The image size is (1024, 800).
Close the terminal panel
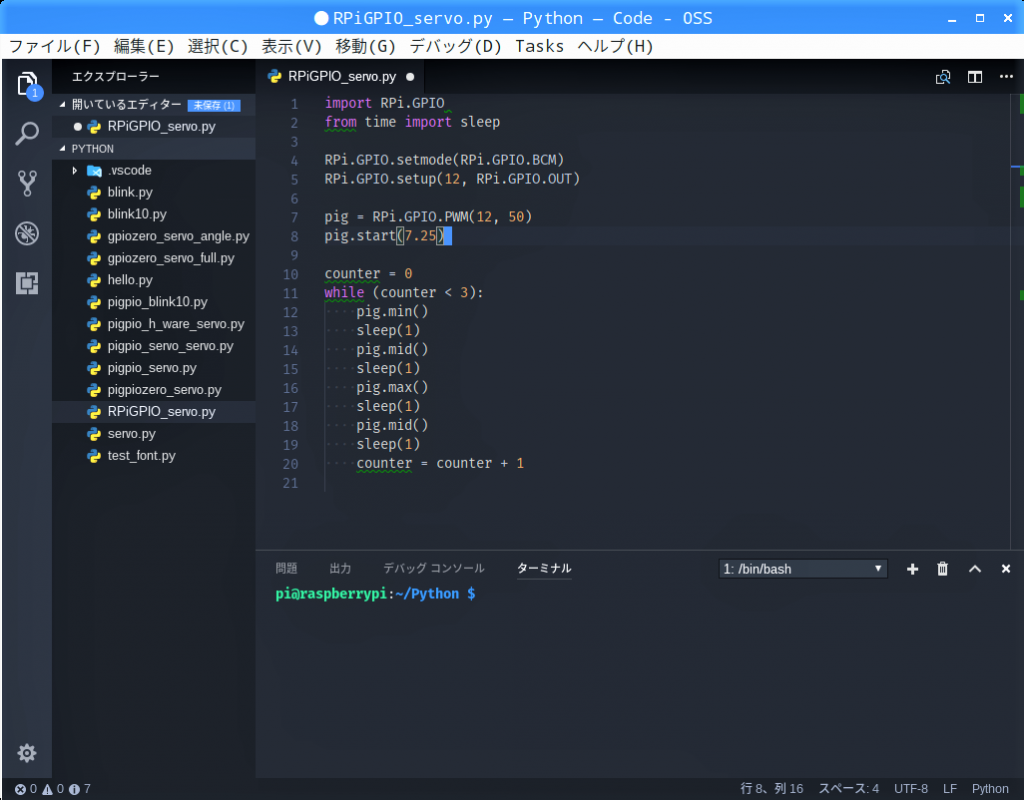point(1006,569)
